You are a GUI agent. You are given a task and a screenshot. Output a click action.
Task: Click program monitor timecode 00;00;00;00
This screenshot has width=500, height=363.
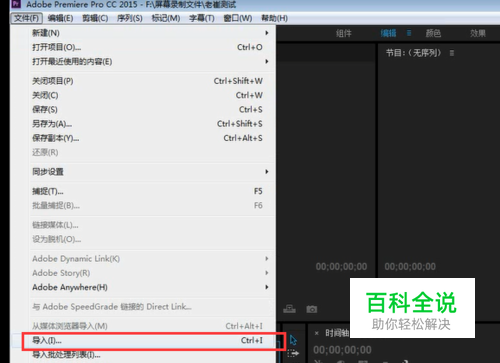(410, 267)
